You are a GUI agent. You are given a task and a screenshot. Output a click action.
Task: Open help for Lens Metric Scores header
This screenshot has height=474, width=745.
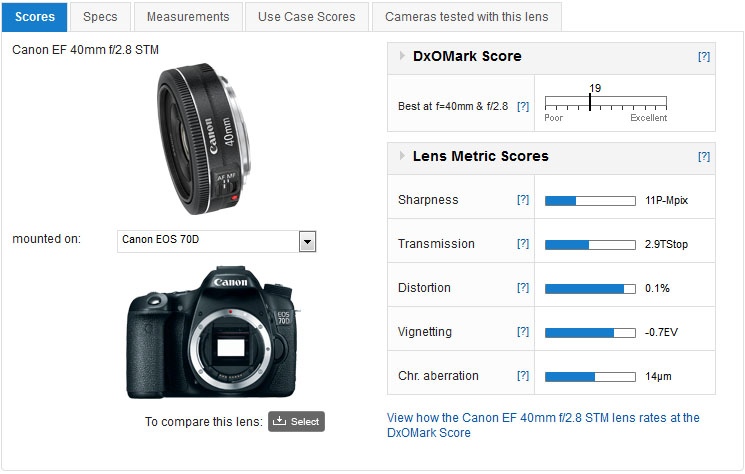[x=704, y=156]
